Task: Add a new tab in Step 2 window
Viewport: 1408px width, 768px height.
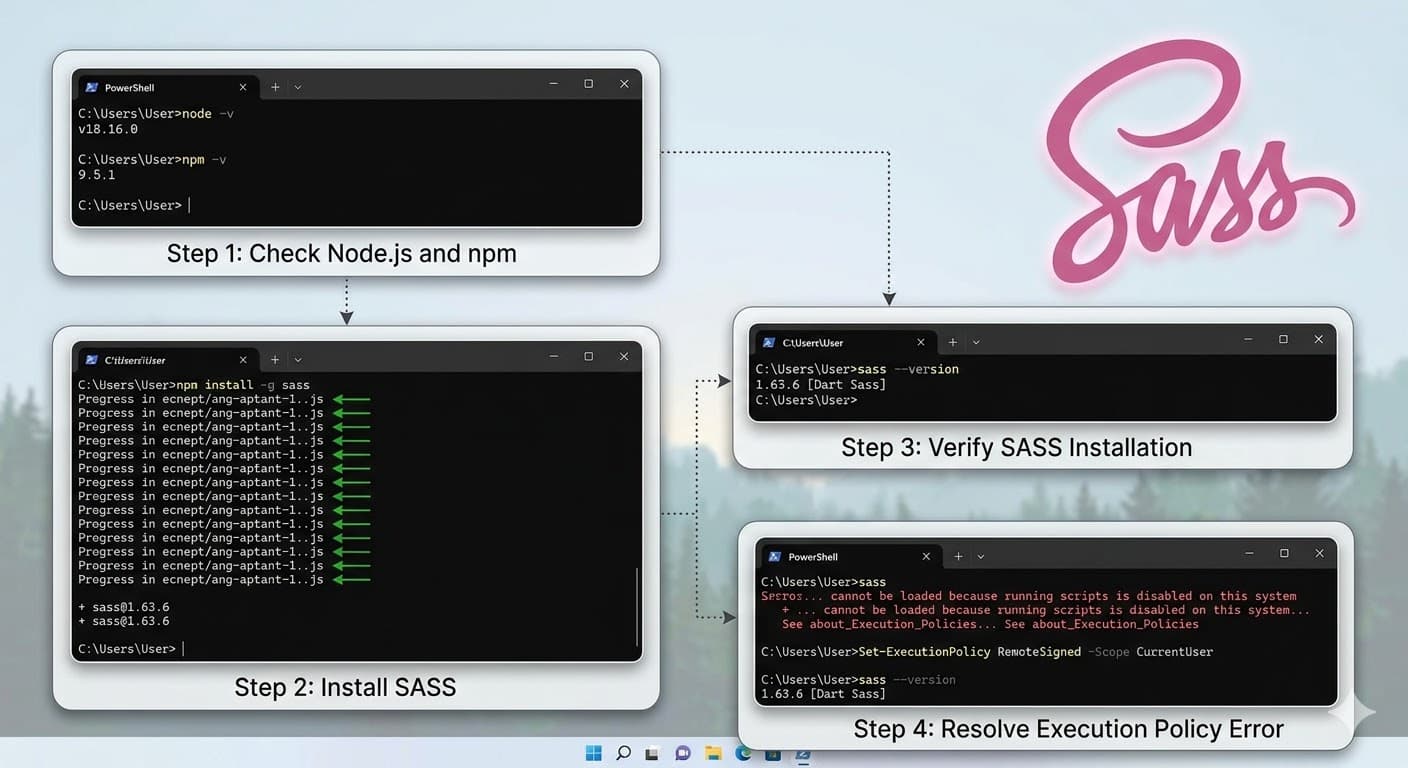Action: pyautogui.click(x=275, y=360)
